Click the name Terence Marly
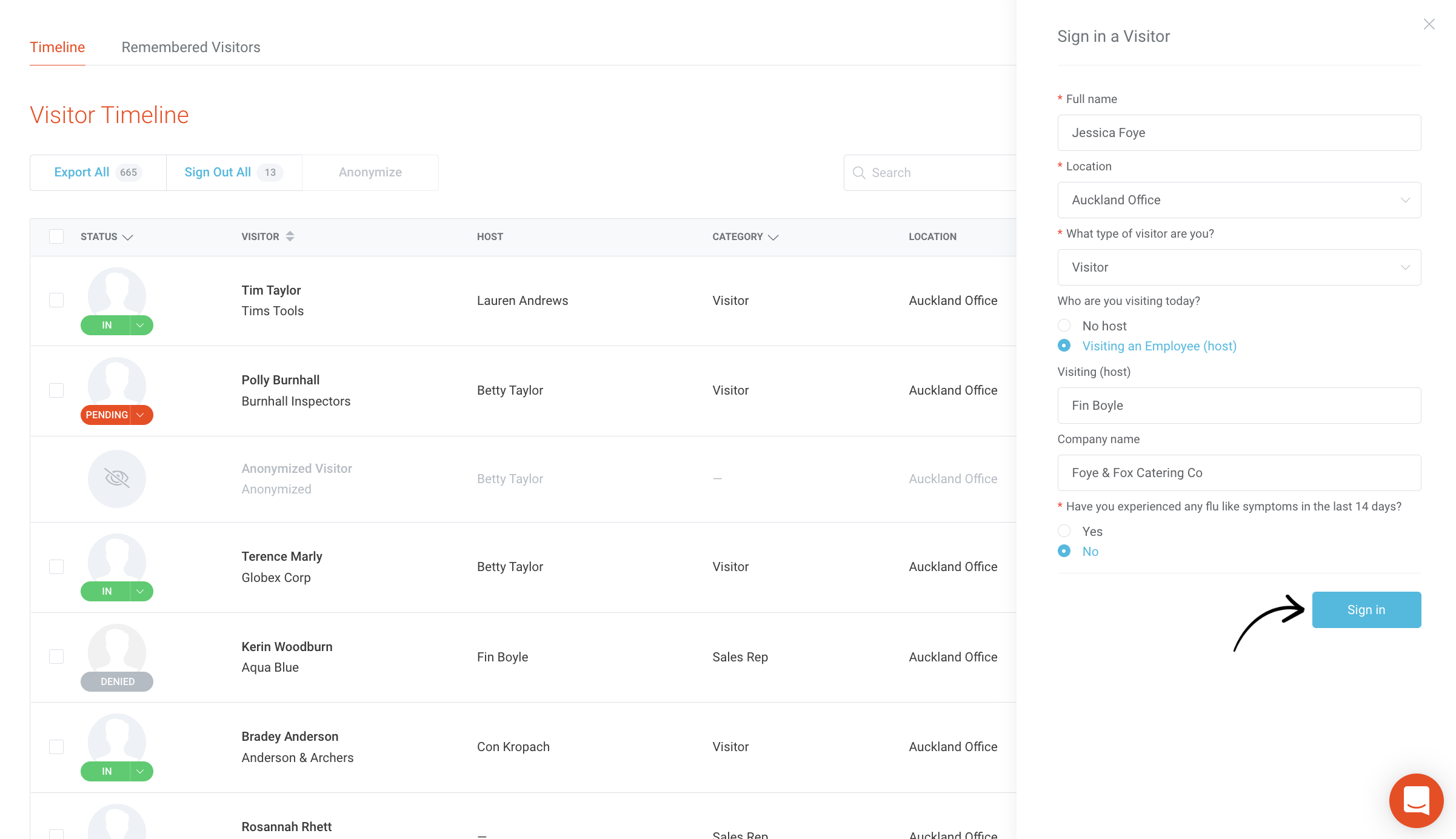Viewport: 1456px width, 839px height. click(282, 557)
